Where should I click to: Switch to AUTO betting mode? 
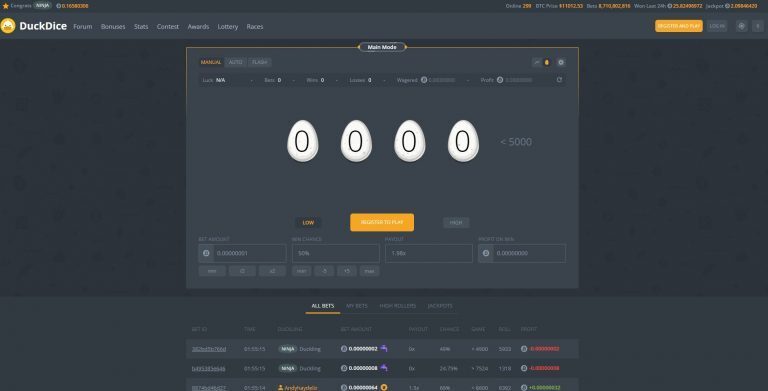tap(236, 62)
